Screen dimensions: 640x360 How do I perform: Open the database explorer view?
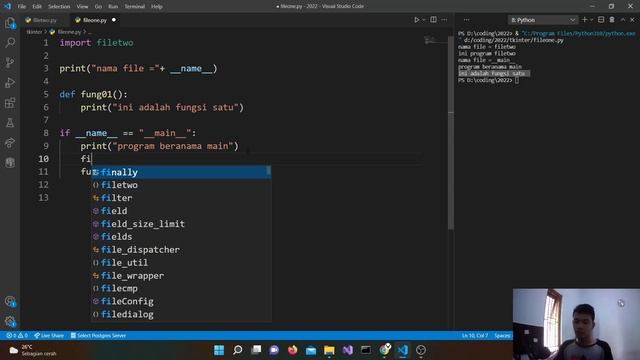(x=10, y=162)
